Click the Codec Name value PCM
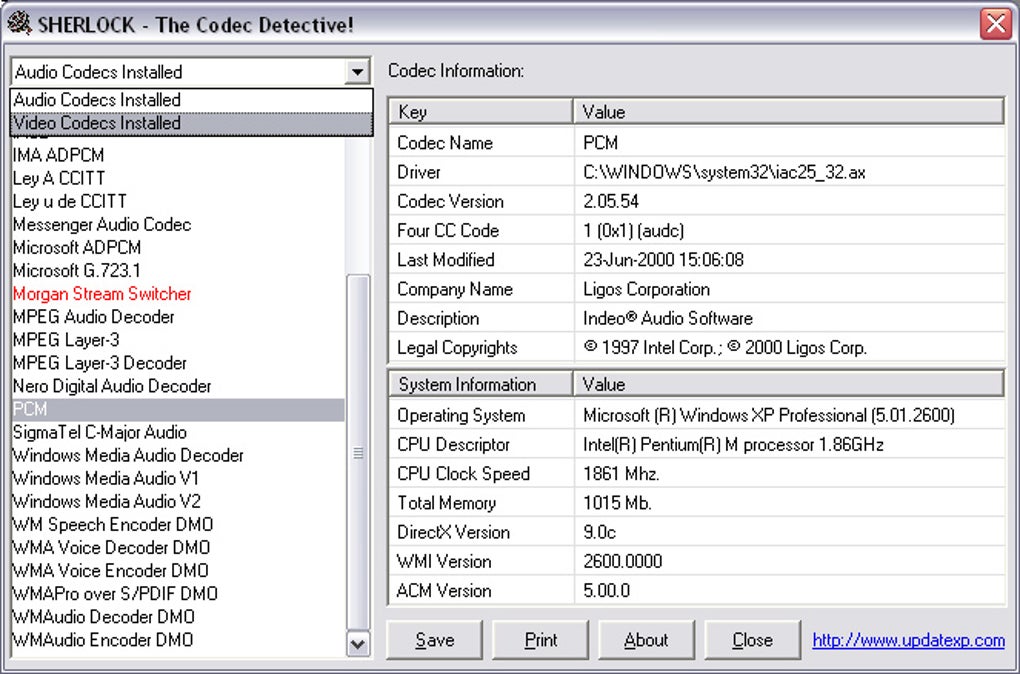This screenshot has width=1020, height=674. (600, 143)
